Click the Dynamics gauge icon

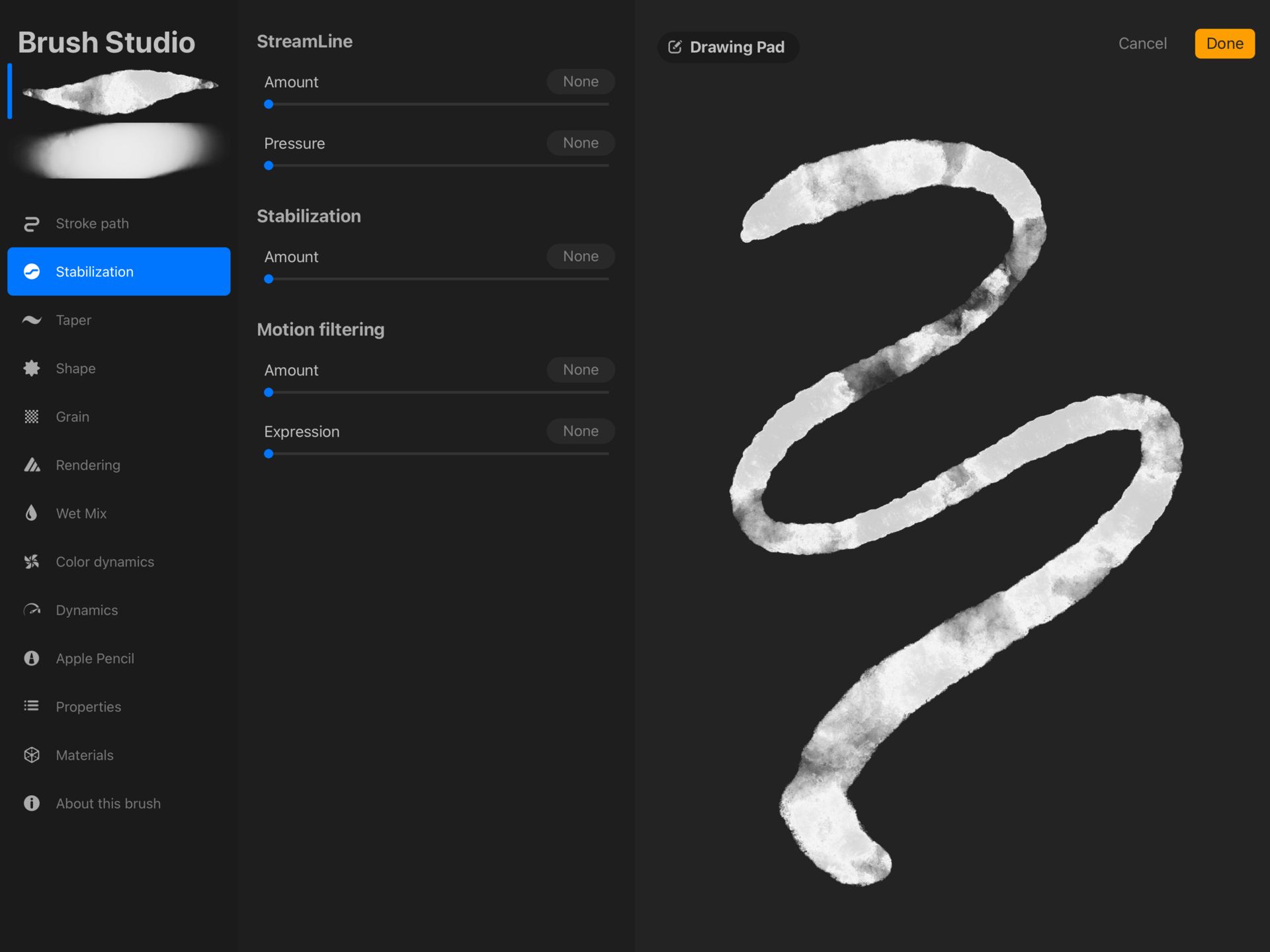point(32,610)
